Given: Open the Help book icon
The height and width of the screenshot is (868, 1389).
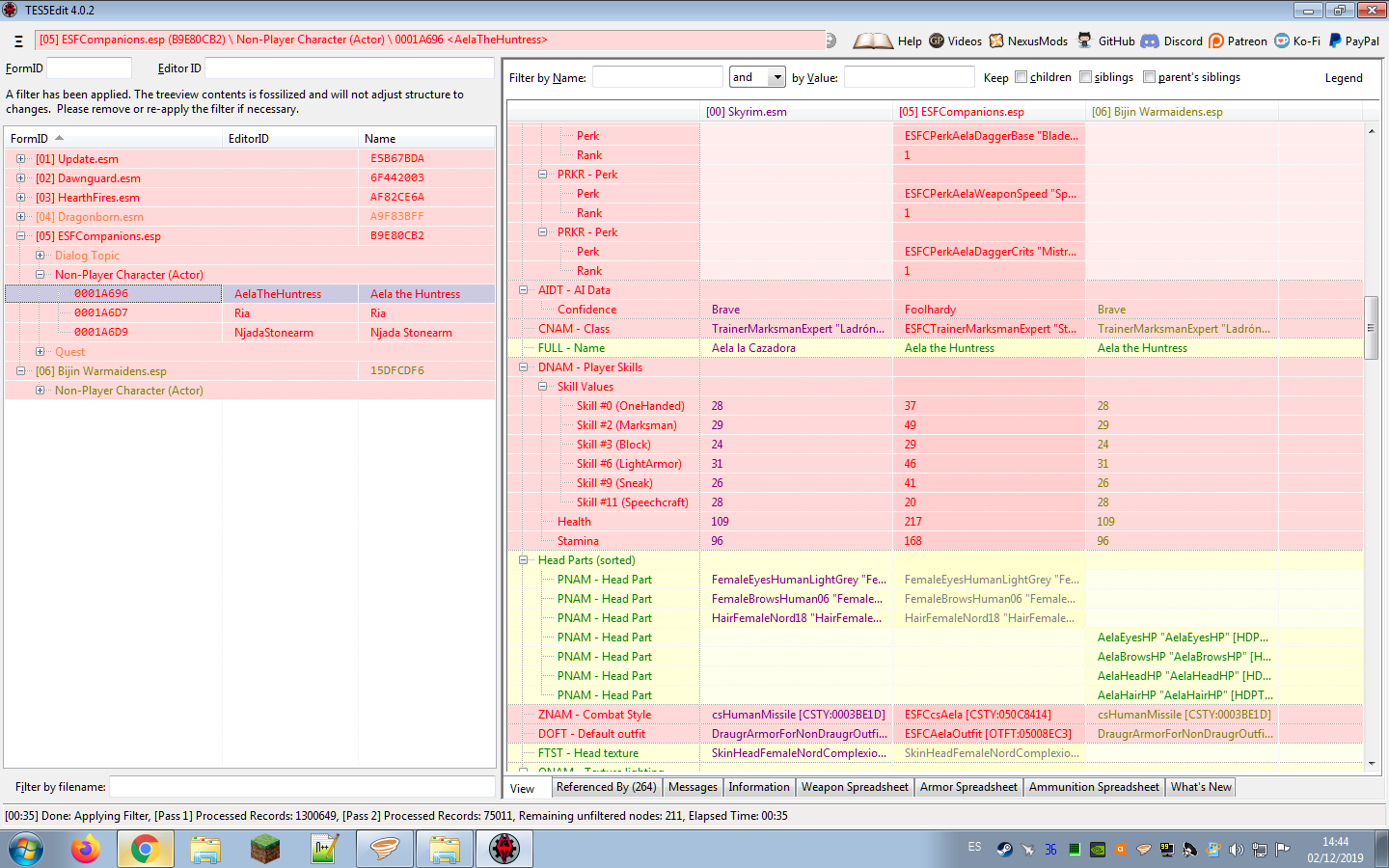Looking at the screenshot, I should pyautogui.click(x=873, y=41).
